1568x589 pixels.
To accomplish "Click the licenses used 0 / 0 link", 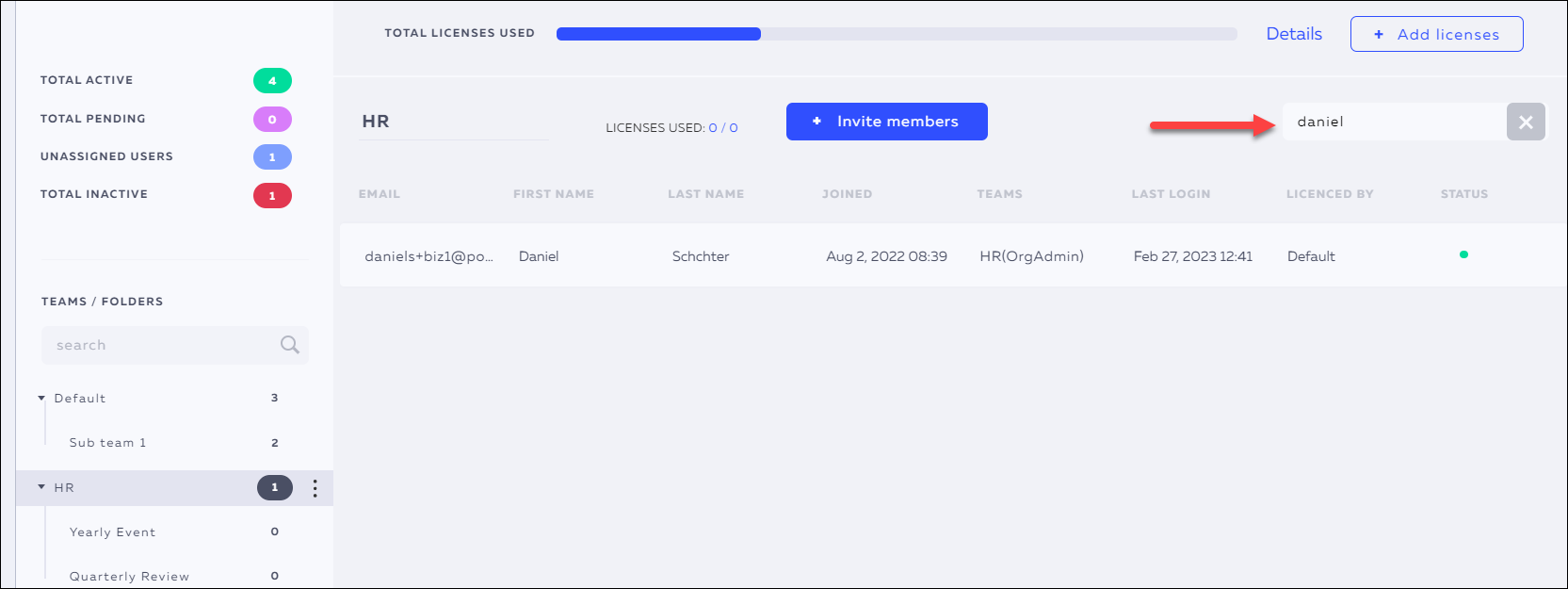I will coord(723,127).
